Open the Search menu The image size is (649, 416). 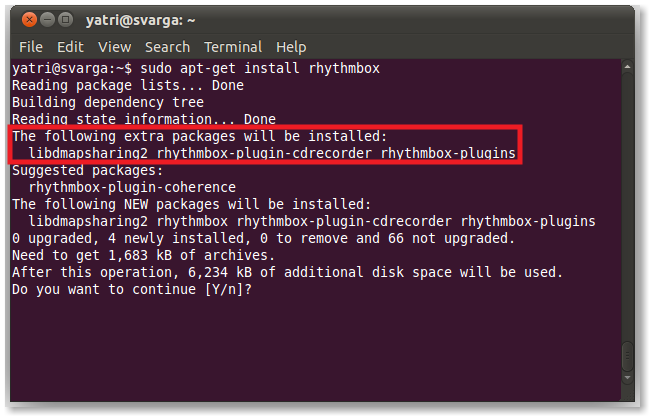167,47
